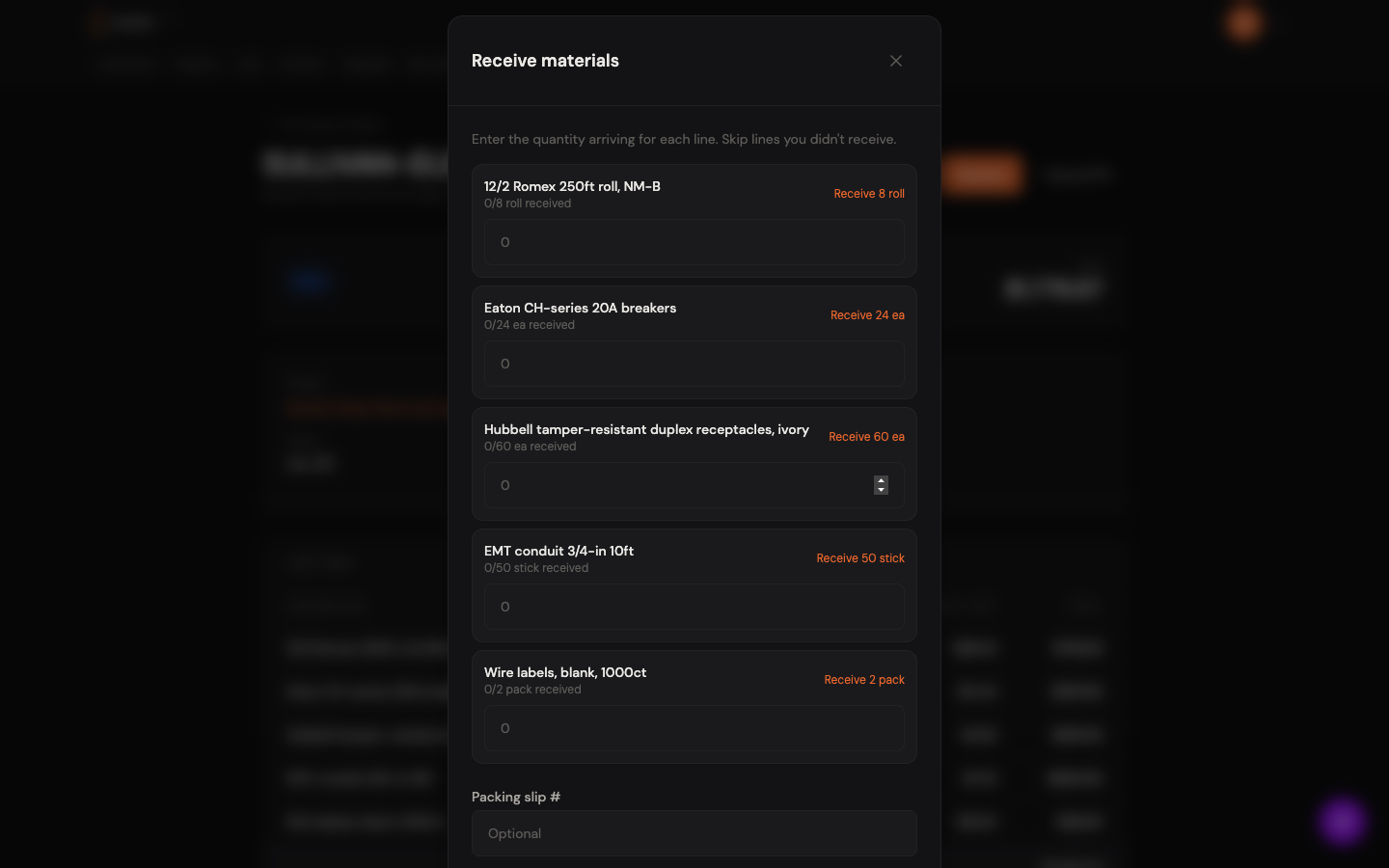1389x868 pixels.
Task: Click the Receive materials dialog title
Action: [545, 61]
